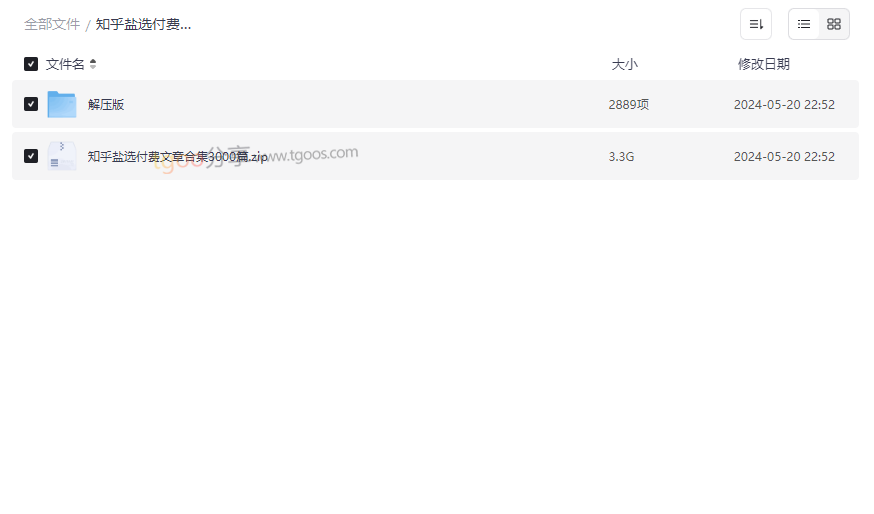Screen dimensions: 874x514
Task: Click the 大小 column header
Action: 624,64
